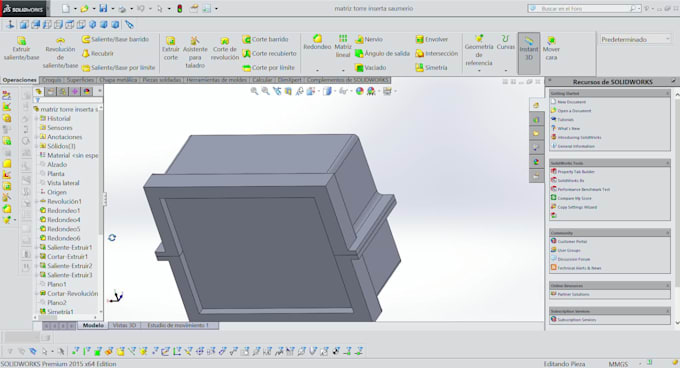Viewport: 680px width, 368px height.
Task: Open the Predeterminado configuration dropdown
Action: pyautogui.click(x=635, y=39)
